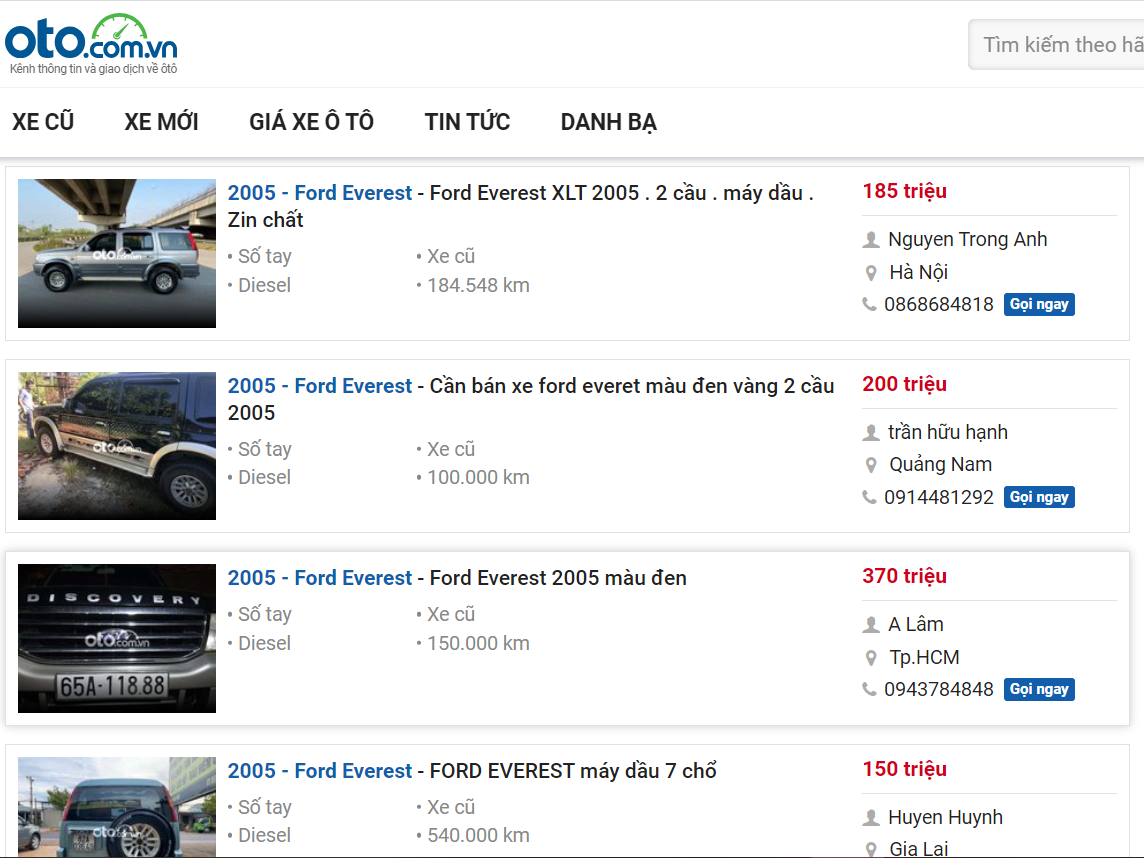Click the 184.548 km mileage
The width and height of the screenshot is (1144, 858).
click(x=479, y=285)
